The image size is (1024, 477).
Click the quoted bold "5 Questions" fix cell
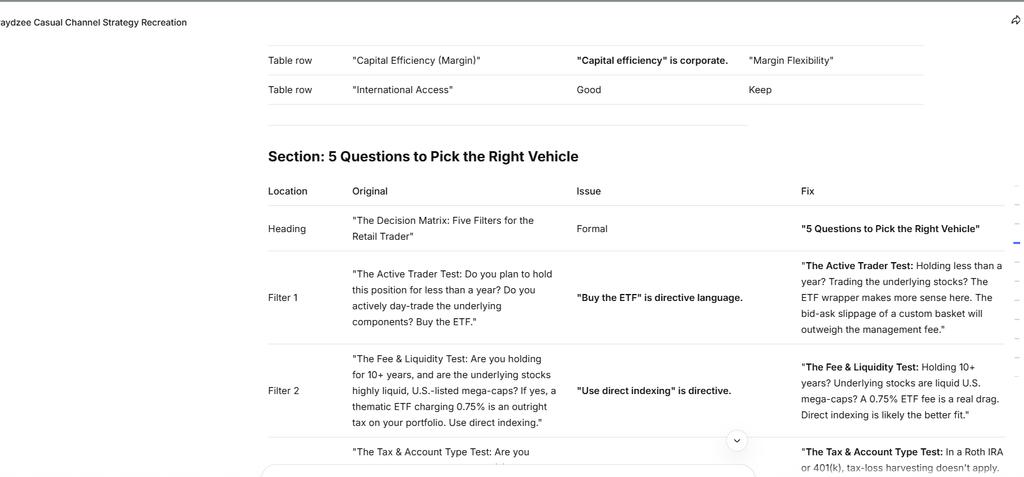click(891, 229)
